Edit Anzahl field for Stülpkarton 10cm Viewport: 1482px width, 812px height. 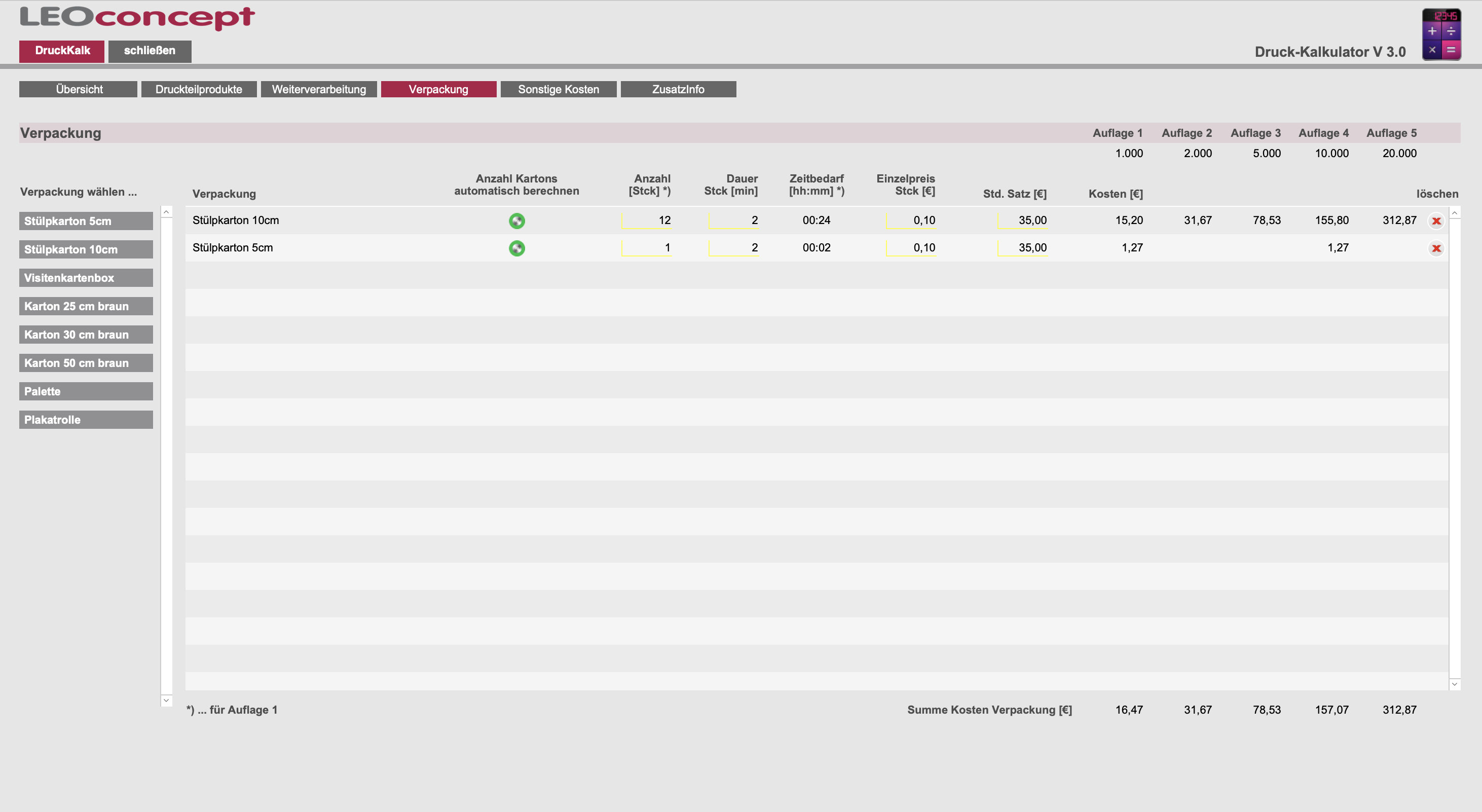pyautogui.click(x=647, y=220)
